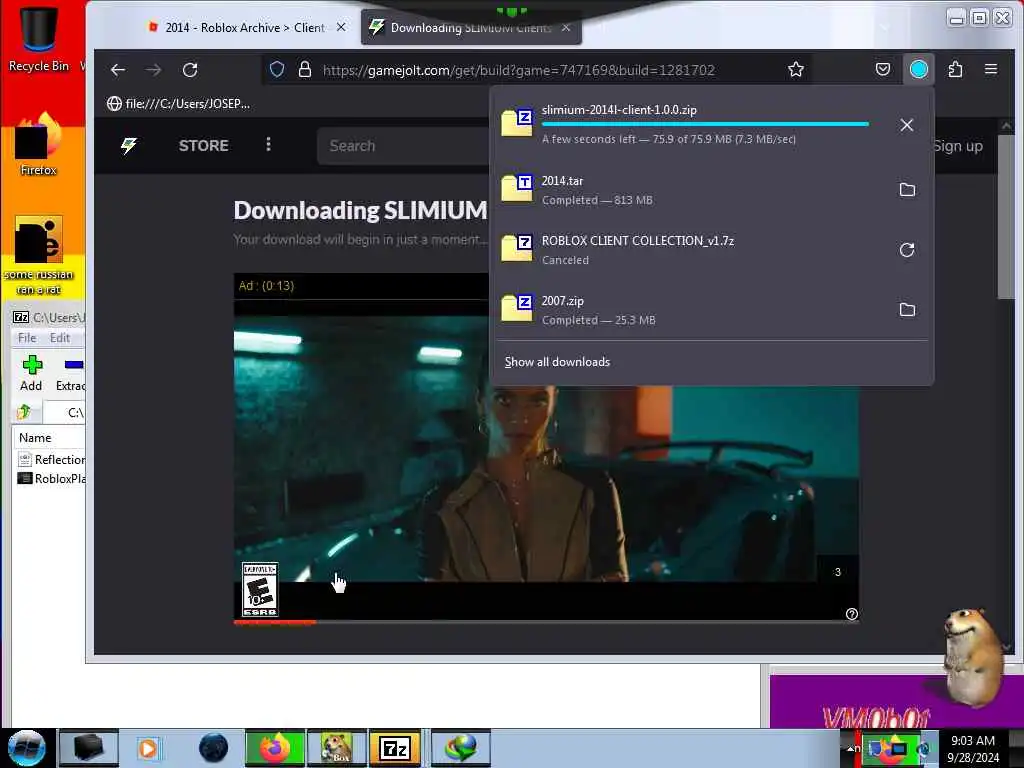Click the ad video progress bar
1024x768 pixels.
tap(546, 622)
